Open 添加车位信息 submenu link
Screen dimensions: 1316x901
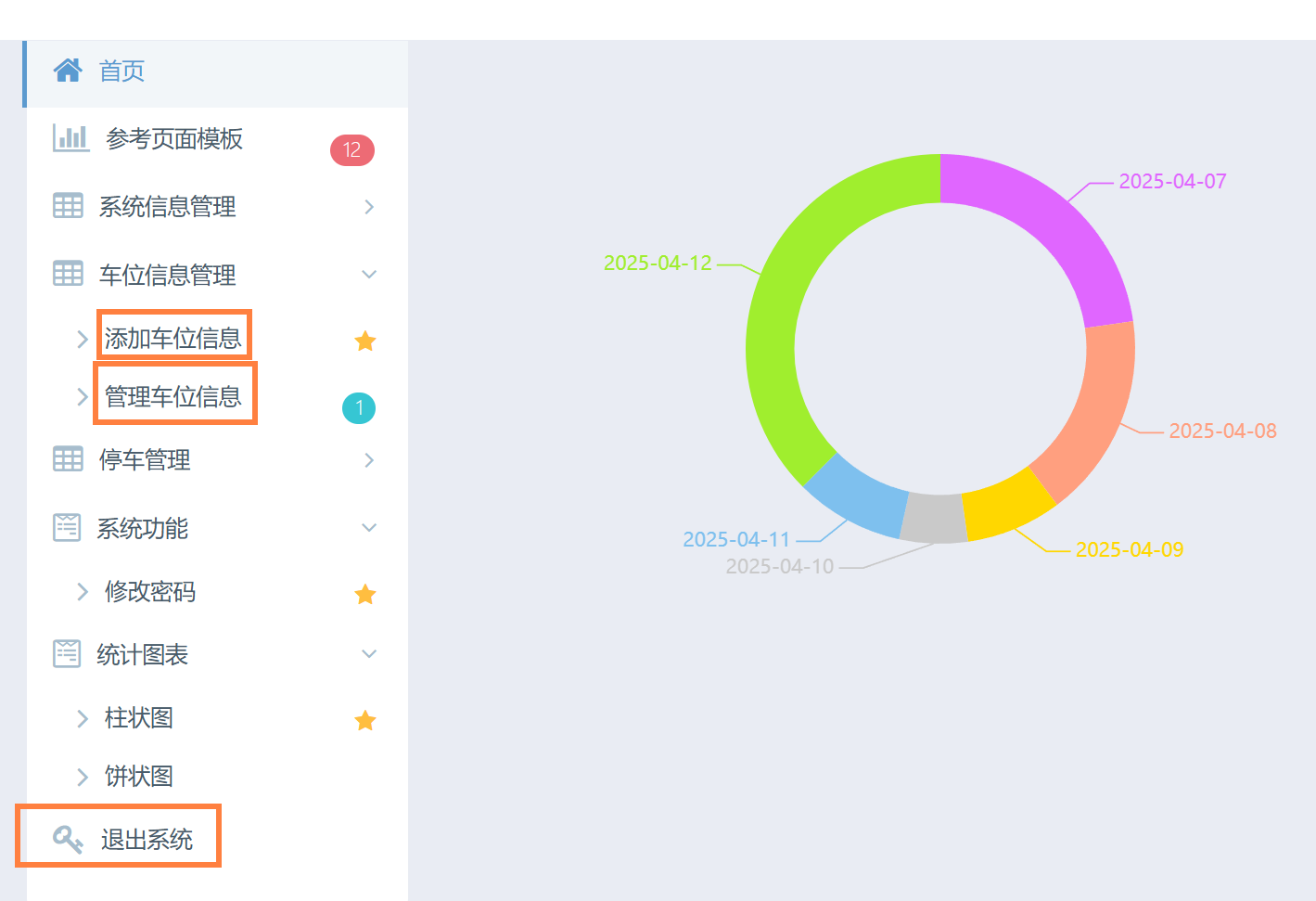(x=173, y=339)
